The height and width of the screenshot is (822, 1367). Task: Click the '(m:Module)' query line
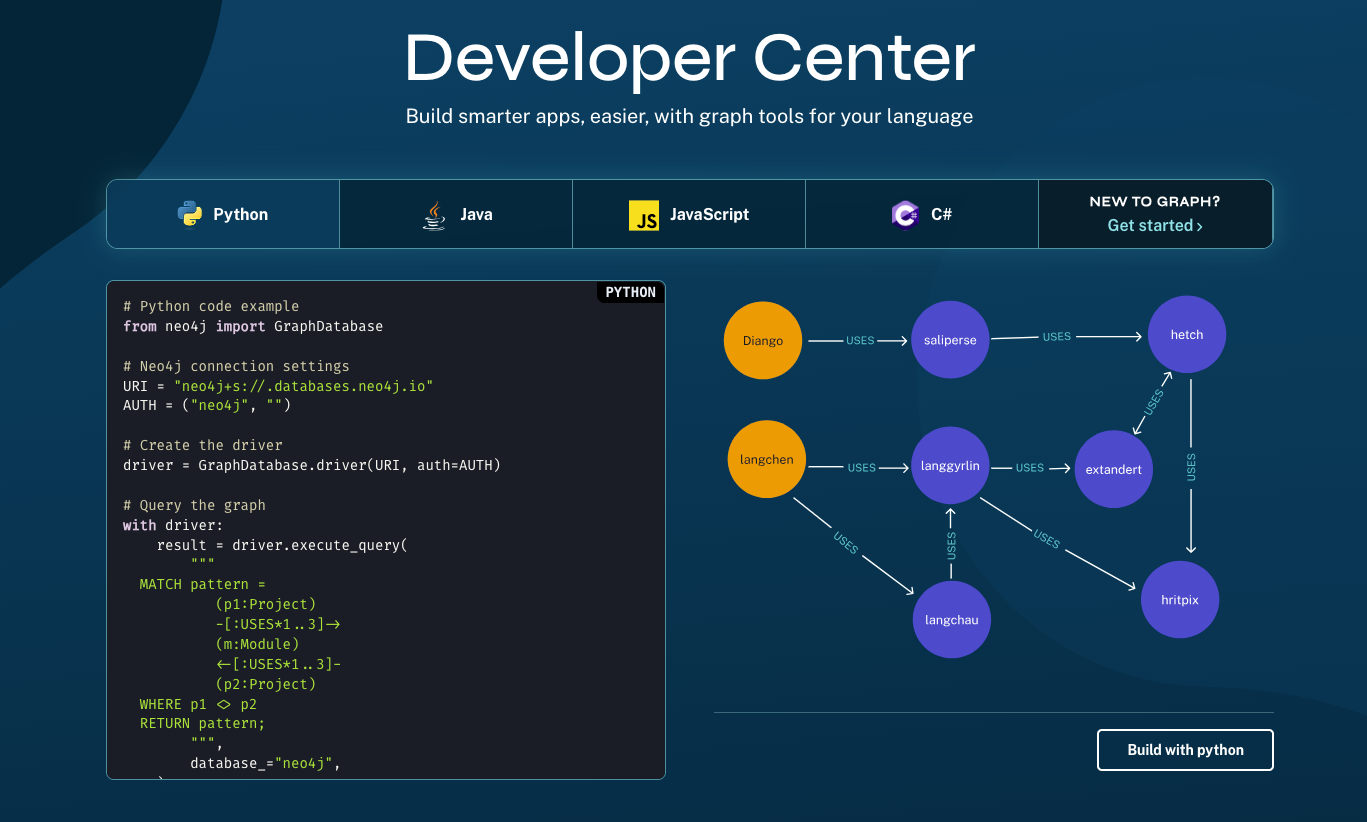pos(257,644)
